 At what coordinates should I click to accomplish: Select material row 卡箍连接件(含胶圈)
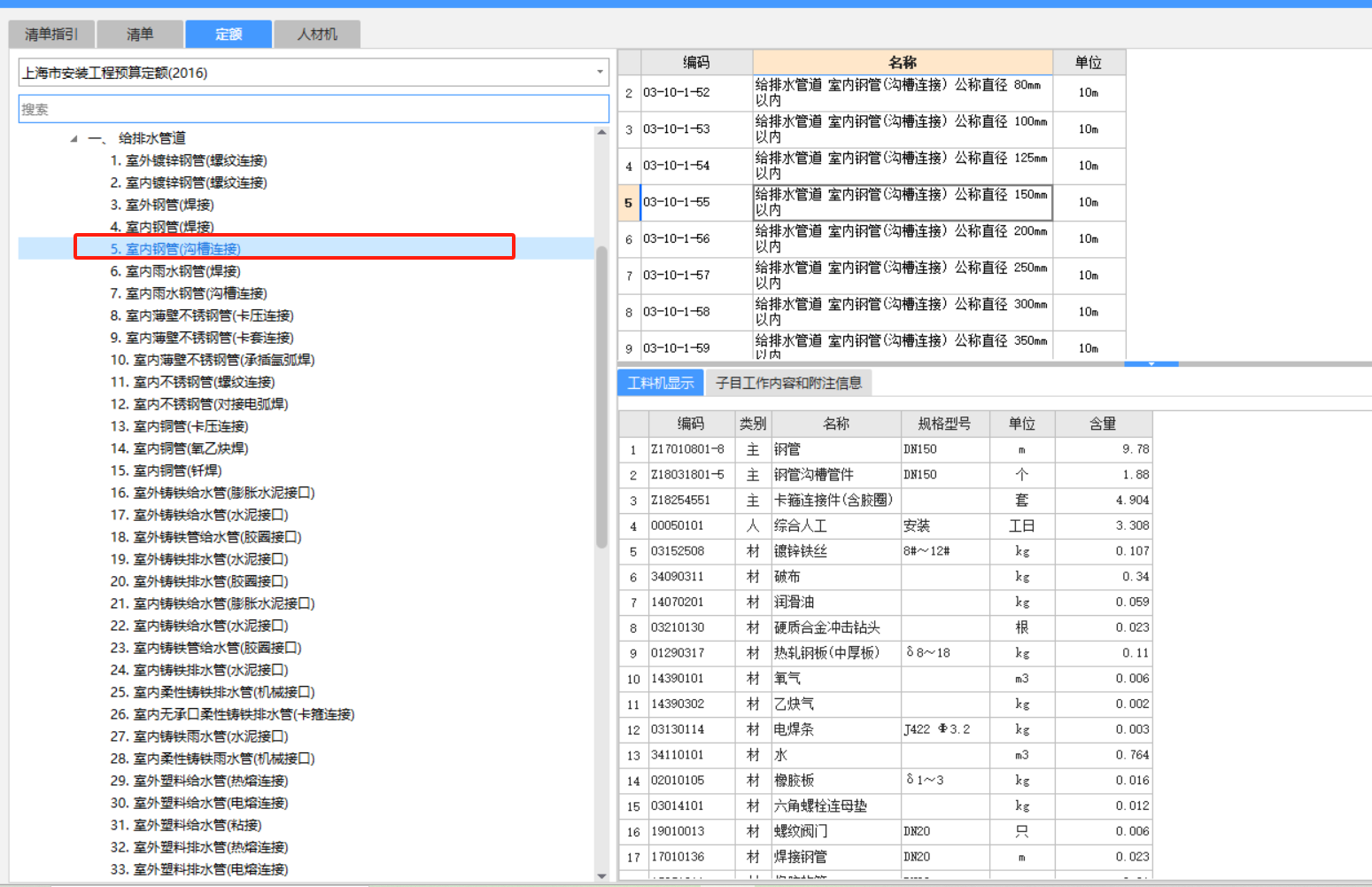coord(885,501)
